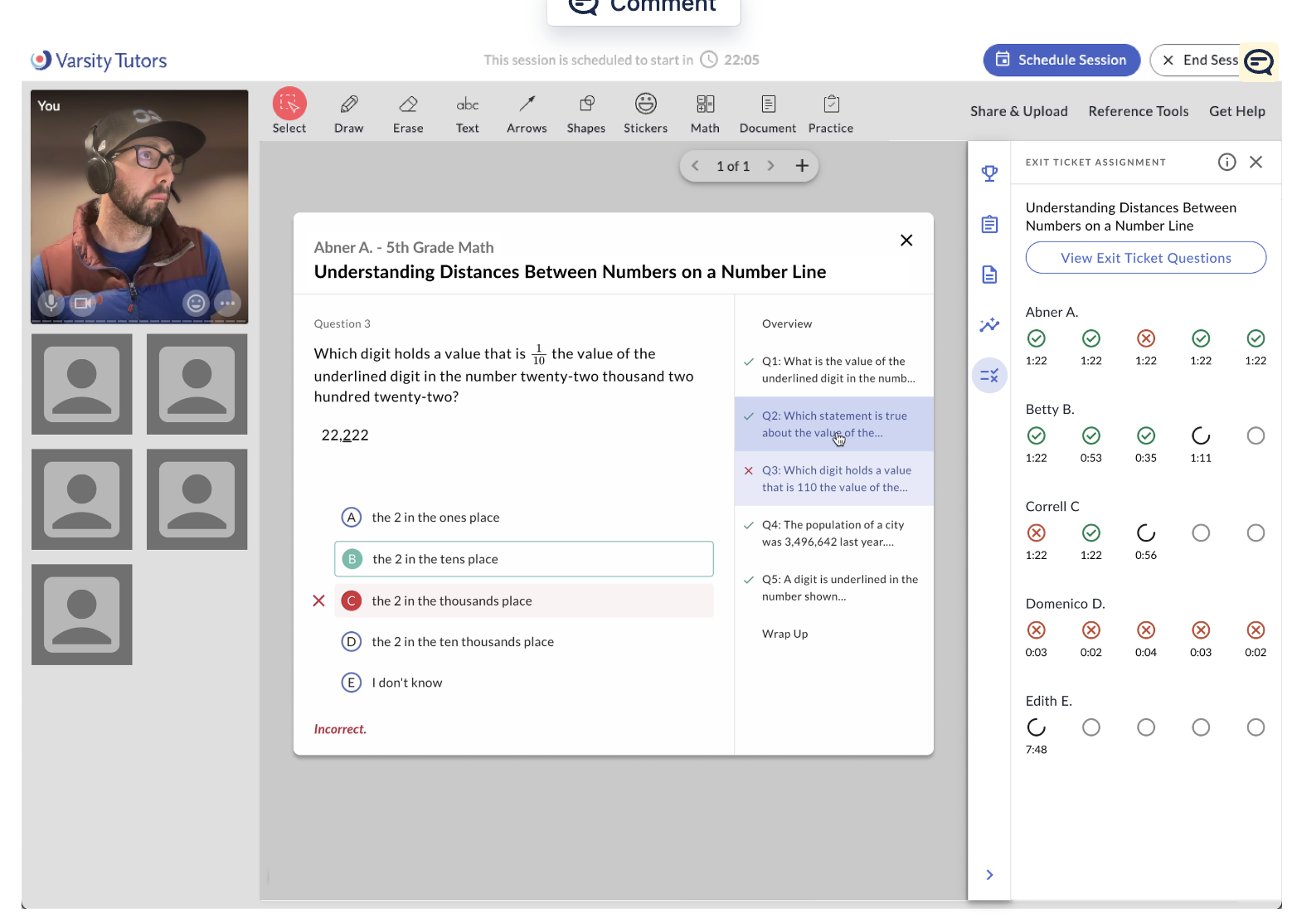
Task: Click the trophy icon in side panel
Action: tap(989, 173)
